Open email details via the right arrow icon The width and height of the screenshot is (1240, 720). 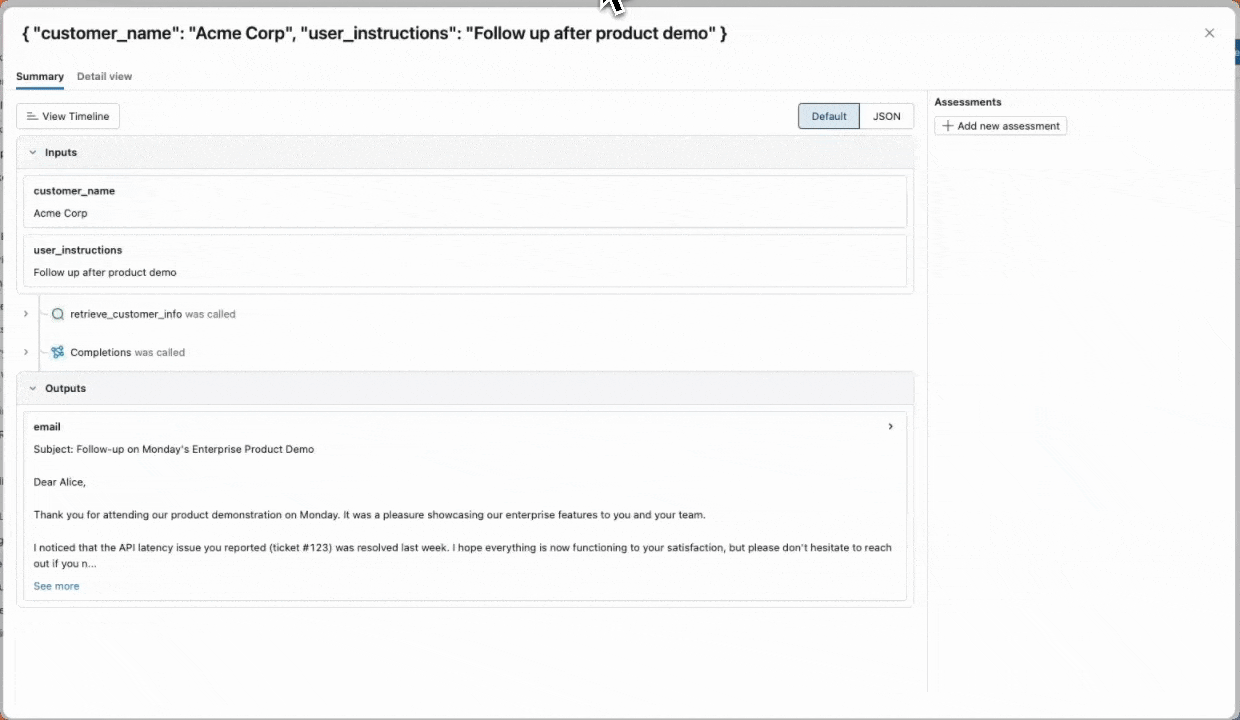pos(890,426)
